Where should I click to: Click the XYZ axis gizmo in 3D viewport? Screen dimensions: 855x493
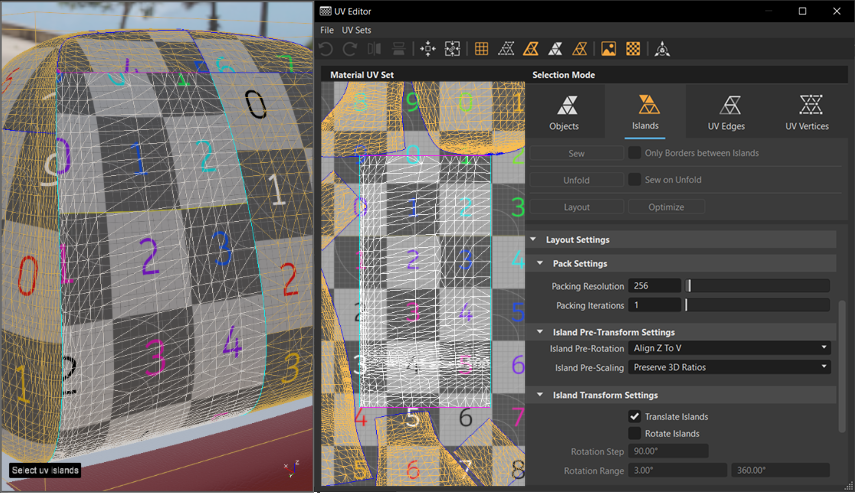(x=292, y=468)
